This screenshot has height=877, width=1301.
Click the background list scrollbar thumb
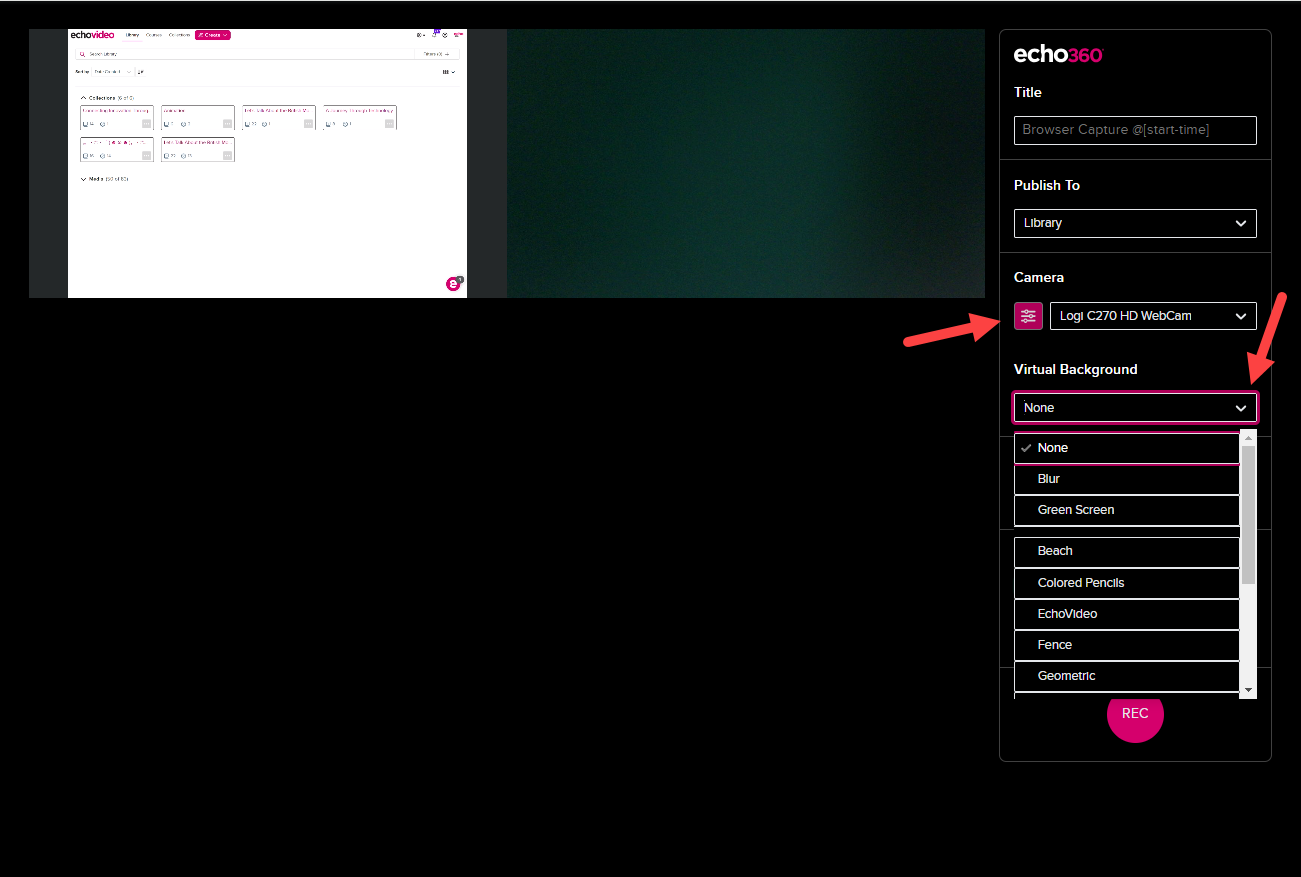point(1248,515)
